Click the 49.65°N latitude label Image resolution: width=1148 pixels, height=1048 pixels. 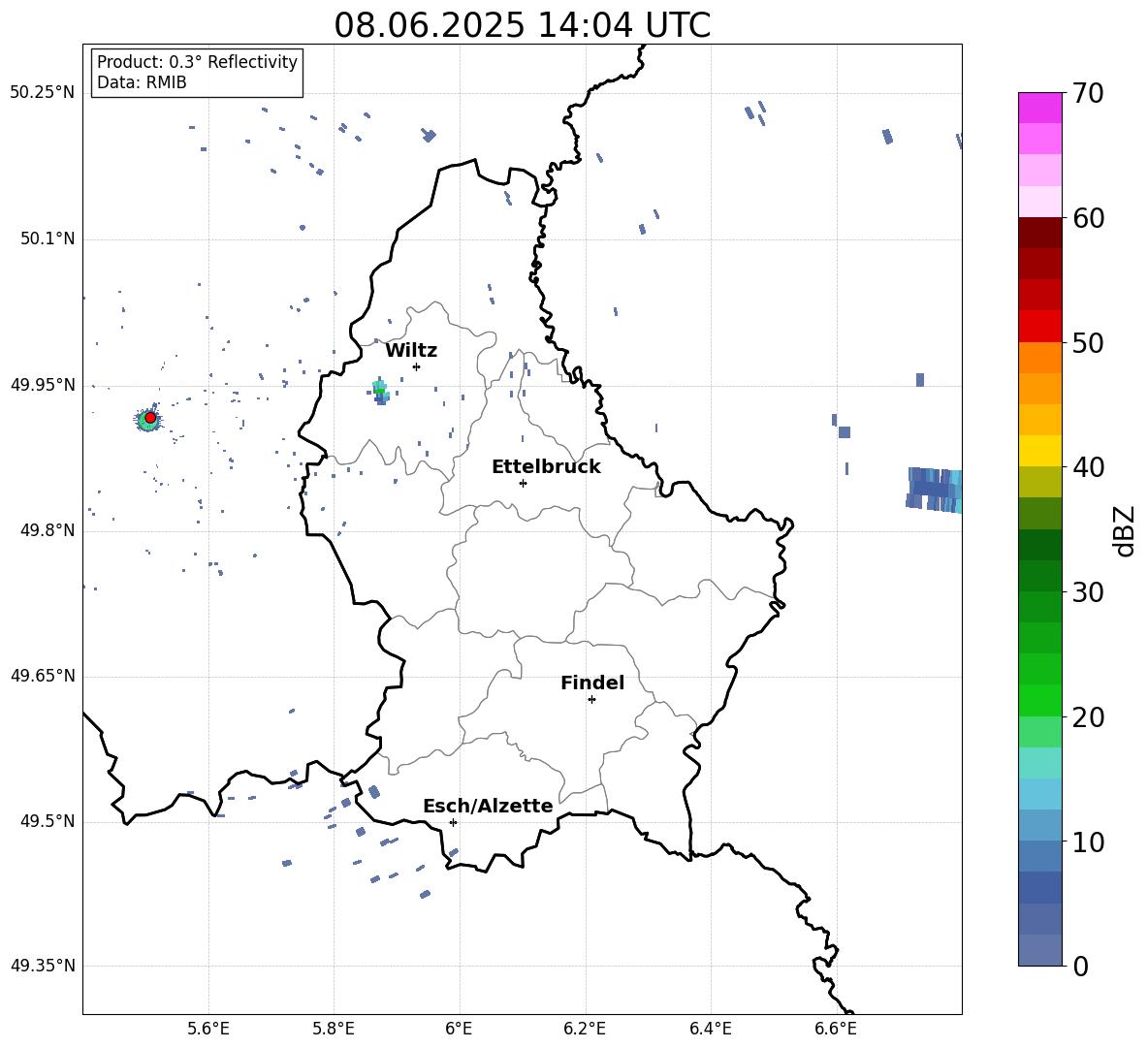coord(43,677)
